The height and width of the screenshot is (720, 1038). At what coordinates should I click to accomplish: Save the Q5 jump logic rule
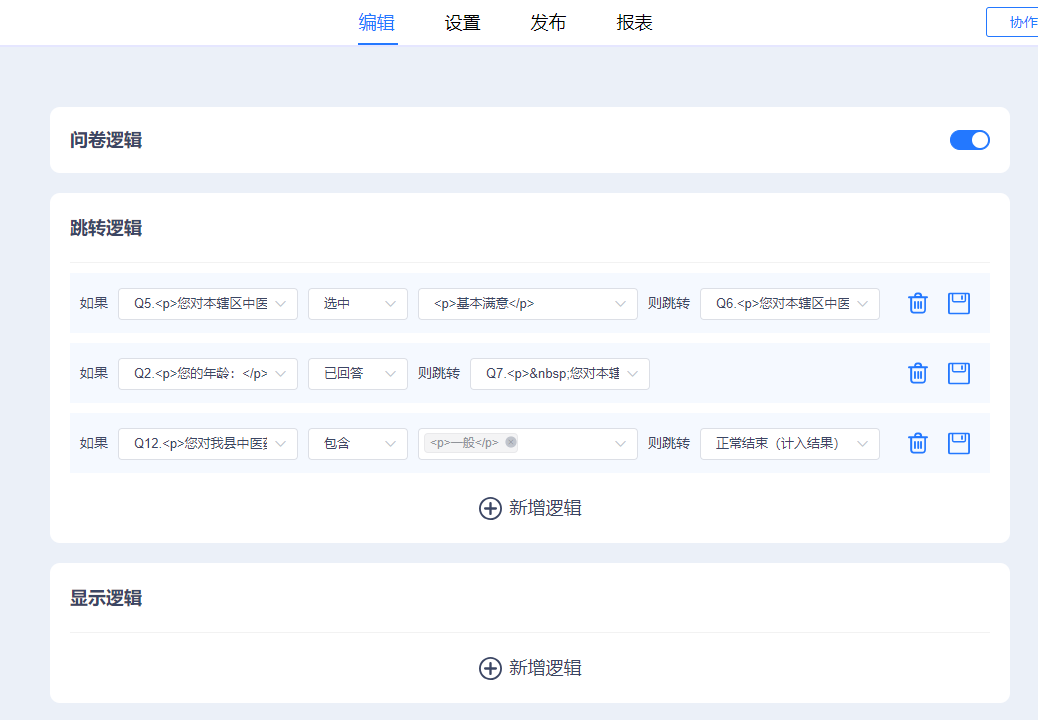click(x=959, y=304)
